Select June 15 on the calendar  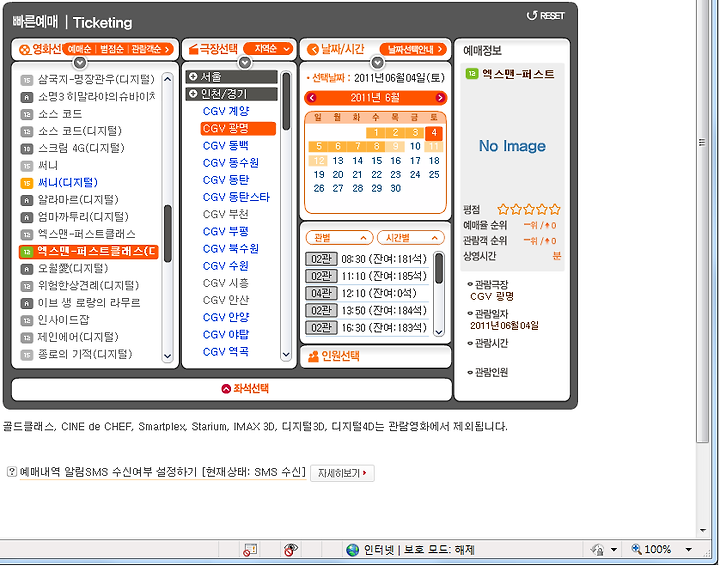click(377, 161)
